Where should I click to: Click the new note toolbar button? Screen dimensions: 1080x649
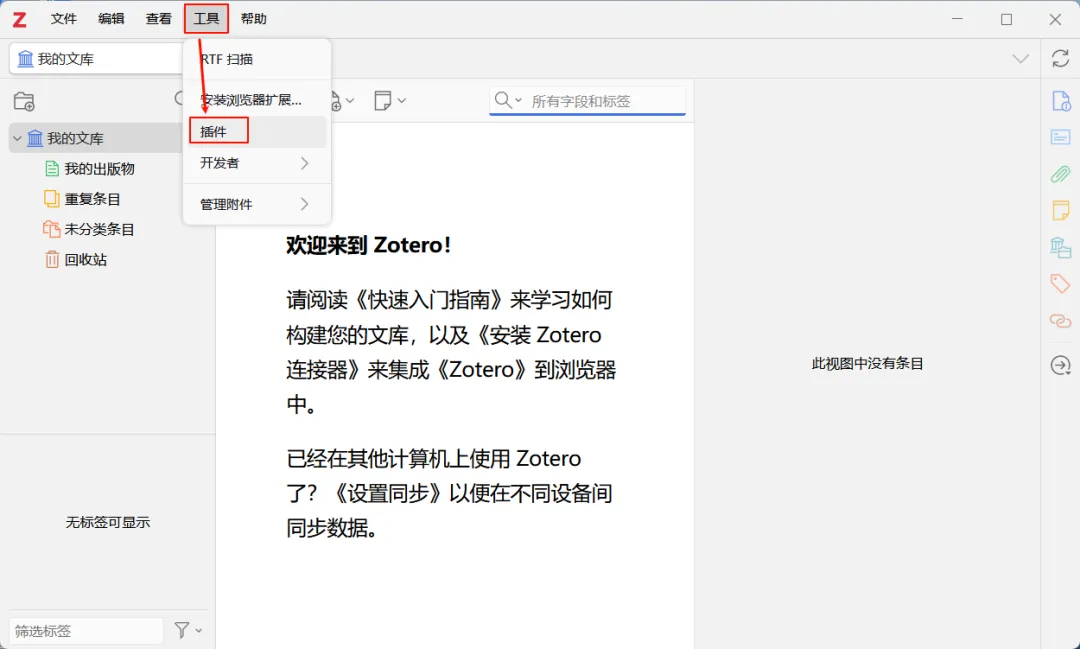coord(390,101)
